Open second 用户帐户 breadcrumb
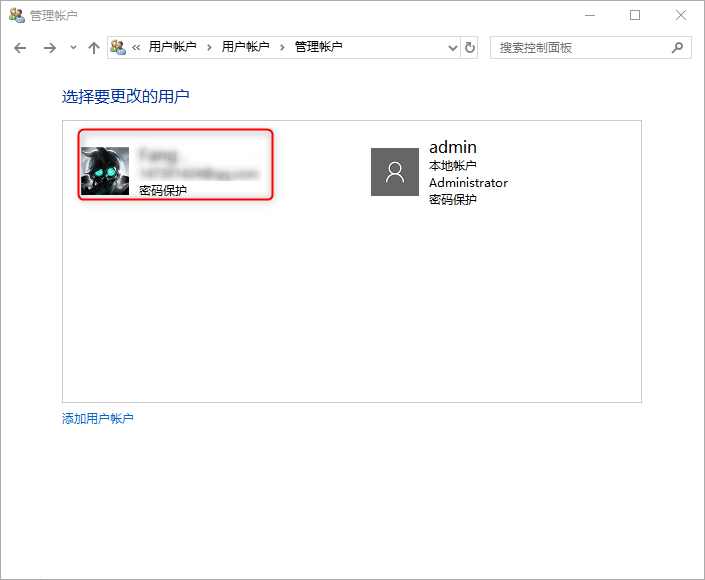 point(245,47)
